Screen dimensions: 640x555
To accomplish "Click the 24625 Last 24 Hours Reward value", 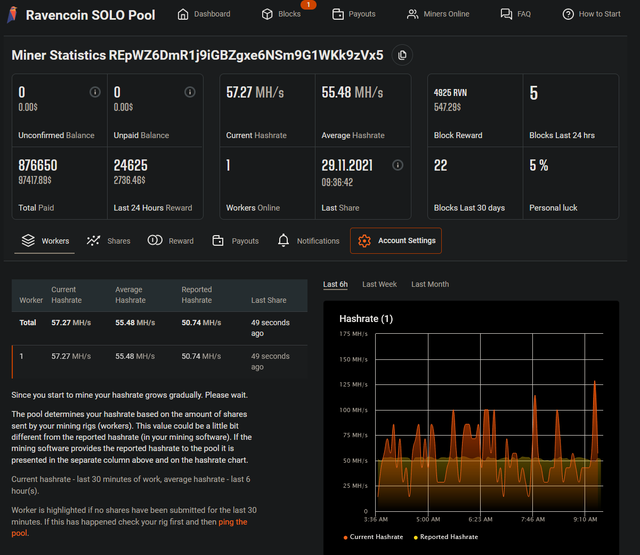I will click(x=131, y=166).
